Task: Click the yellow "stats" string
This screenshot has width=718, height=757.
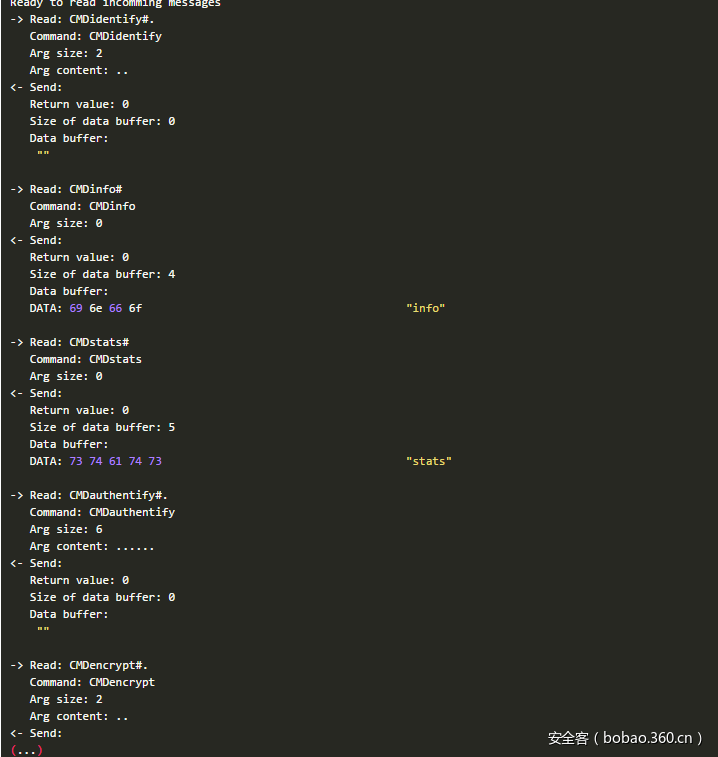Action: (429, 461)
